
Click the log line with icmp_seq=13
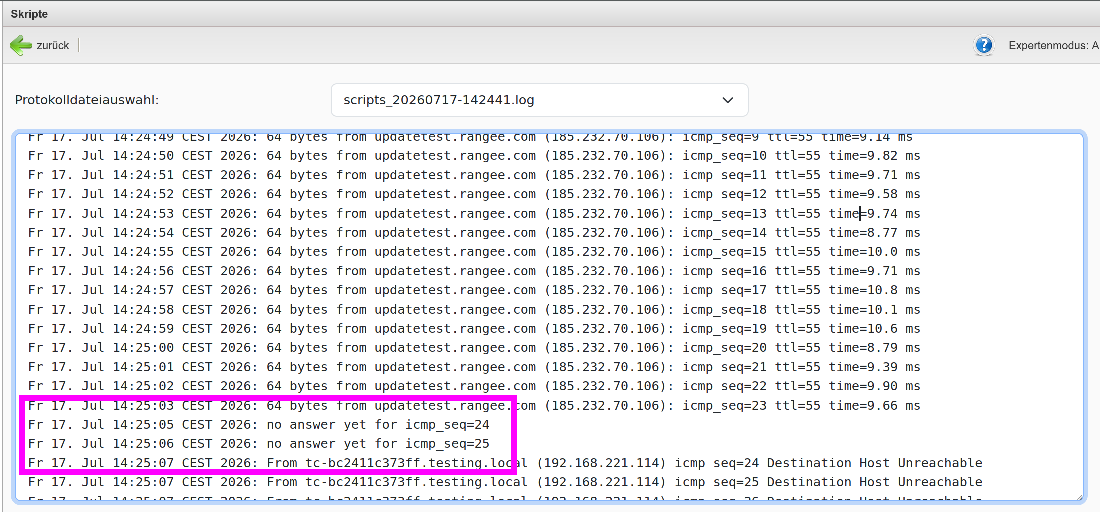[474, 213]
